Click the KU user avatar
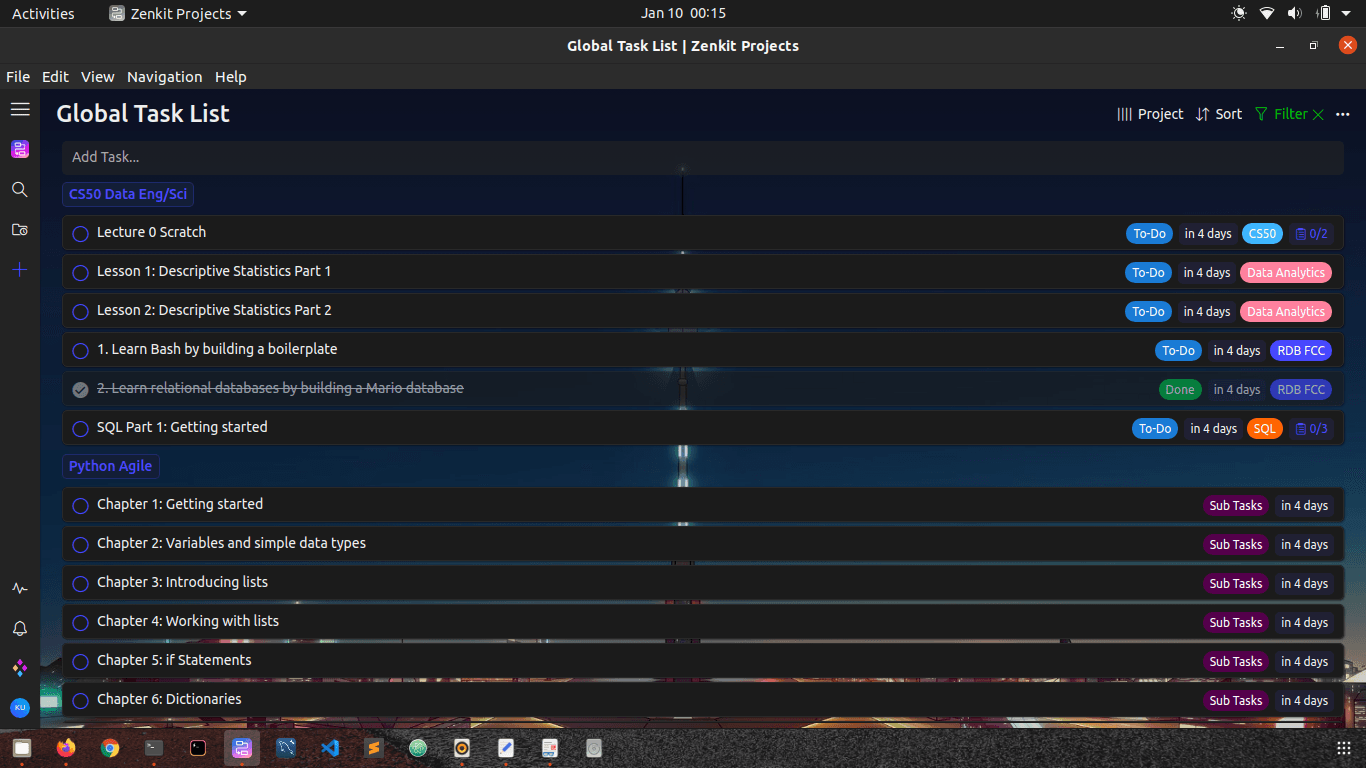The height and width of the screenshot is (768, 1366). (x=20, y=707)
